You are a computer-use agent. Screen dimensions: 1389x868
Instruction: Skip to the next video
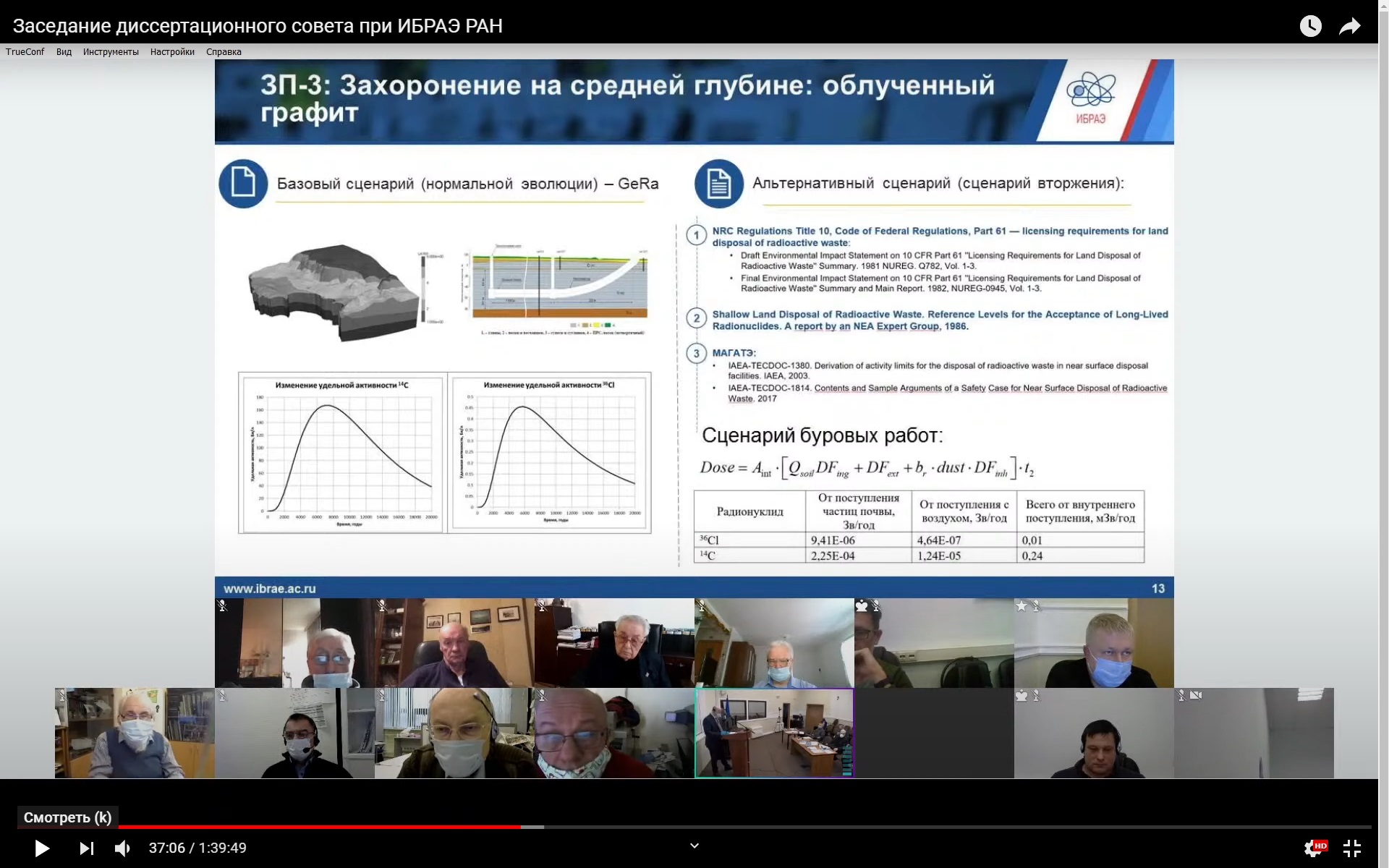86,848
